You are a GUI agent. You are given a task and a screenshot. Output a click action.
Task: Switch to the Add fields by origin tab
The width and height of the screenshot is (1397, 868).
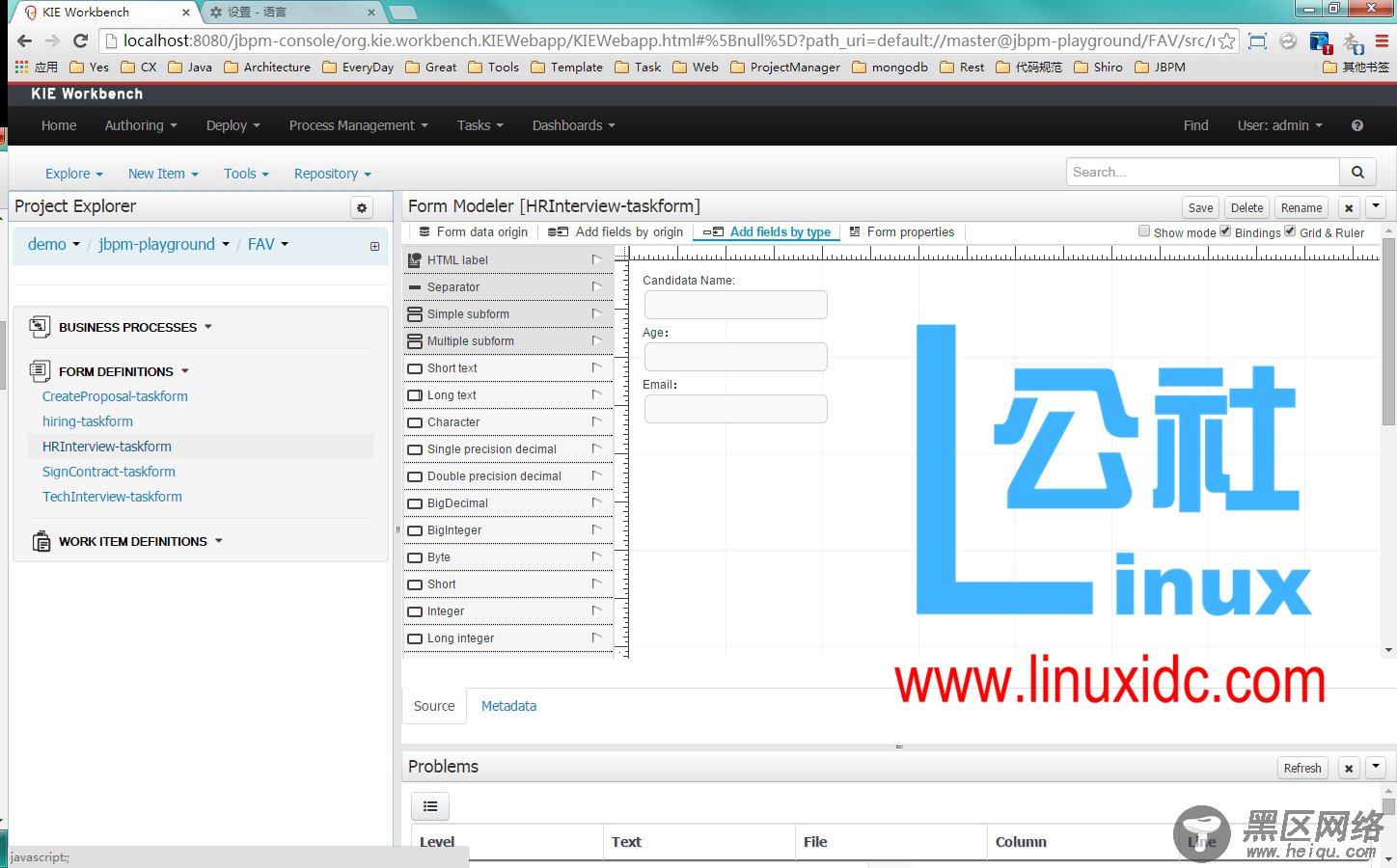tap(616, 232)
